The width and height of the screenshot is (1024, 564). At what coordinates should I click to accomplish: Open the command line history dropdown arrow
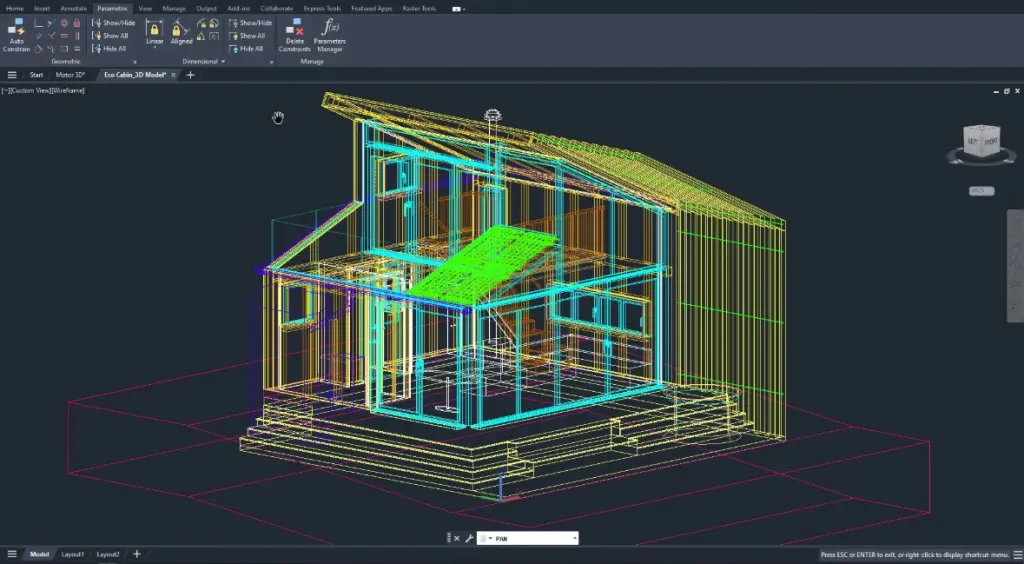click(575, 538)
